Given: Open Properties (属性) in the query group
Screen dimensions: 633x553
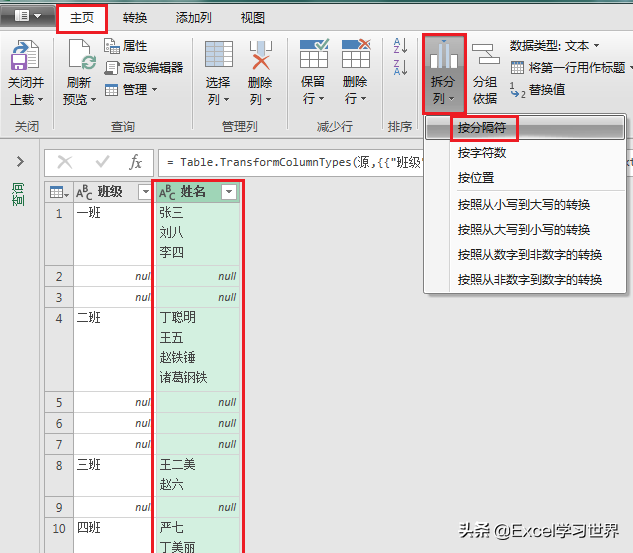Looking at the screenshot, I should [x=126, y=46].
